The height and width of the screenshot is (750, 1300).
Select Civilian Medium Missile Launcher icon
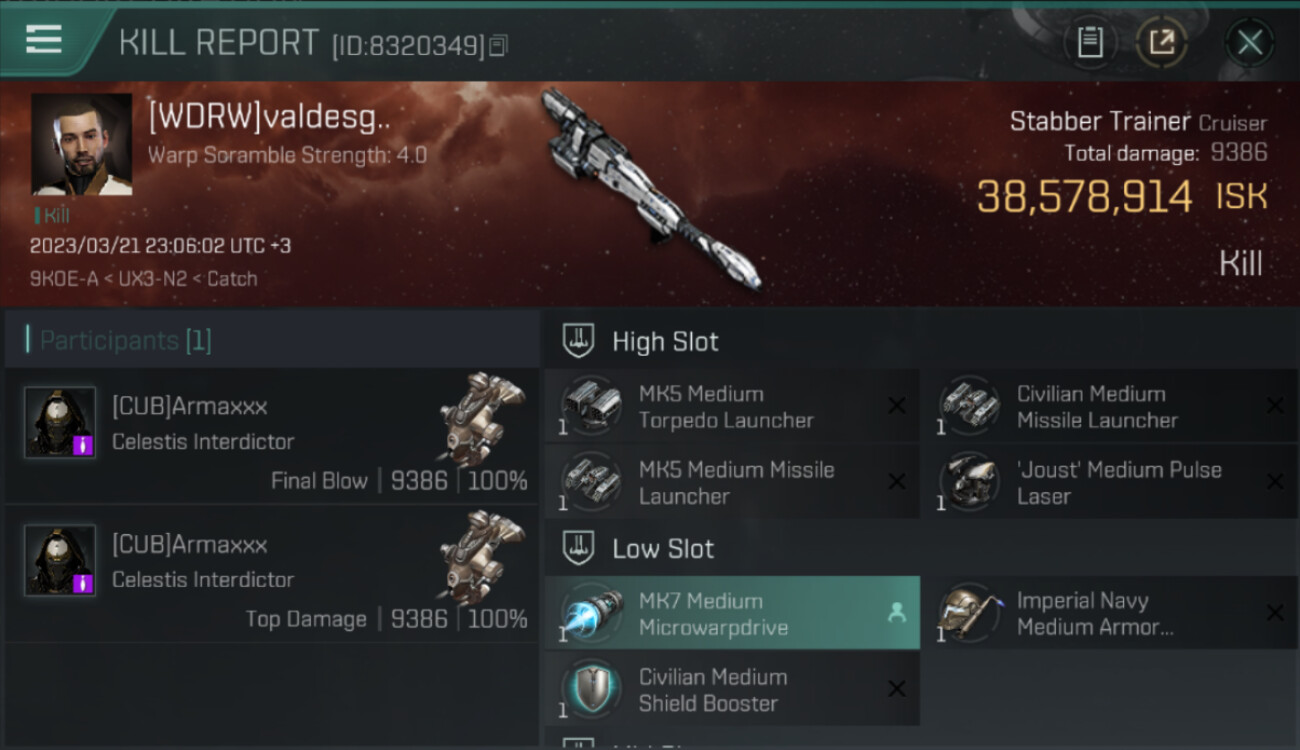(x=968, y=405)
